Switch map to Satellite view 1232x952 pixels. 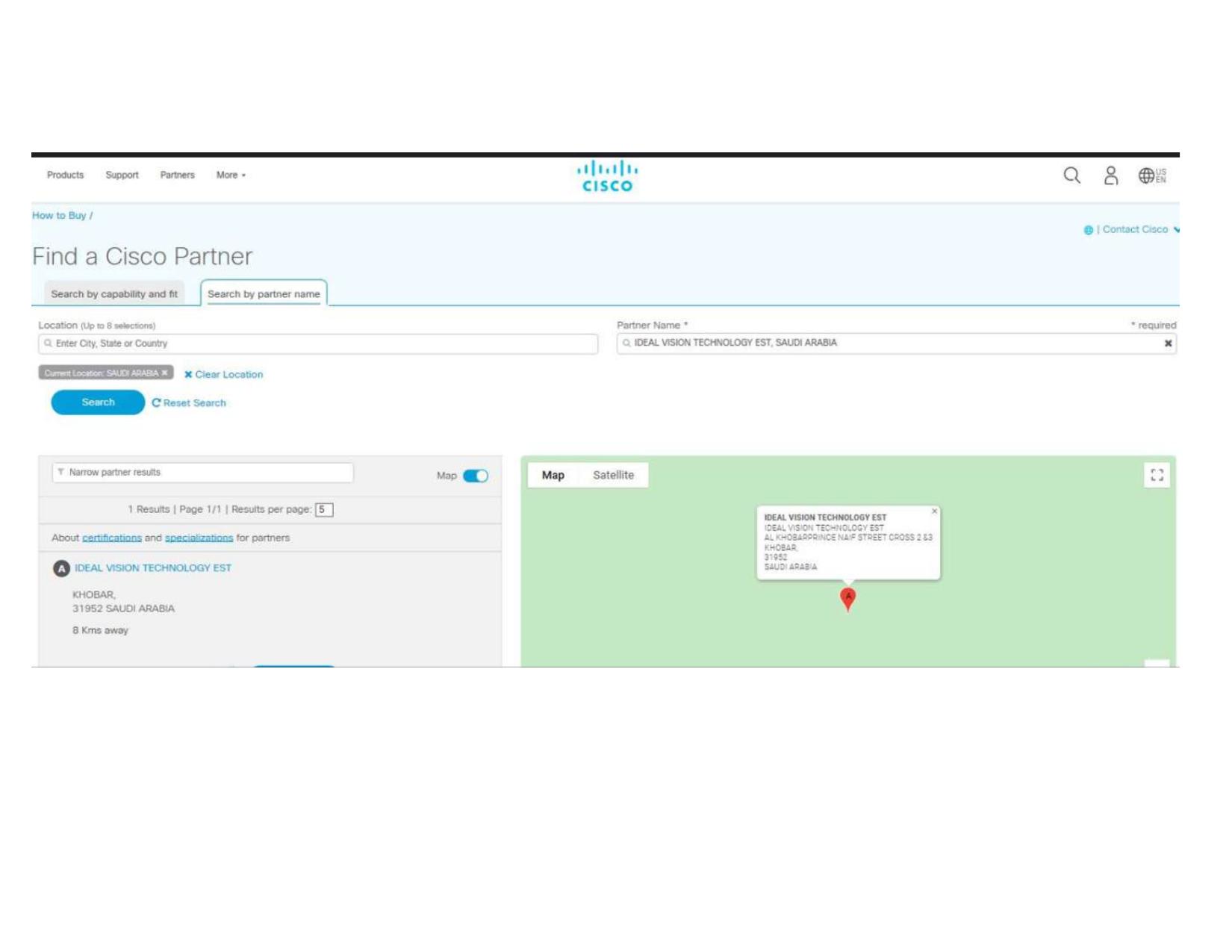click(613, 476)
